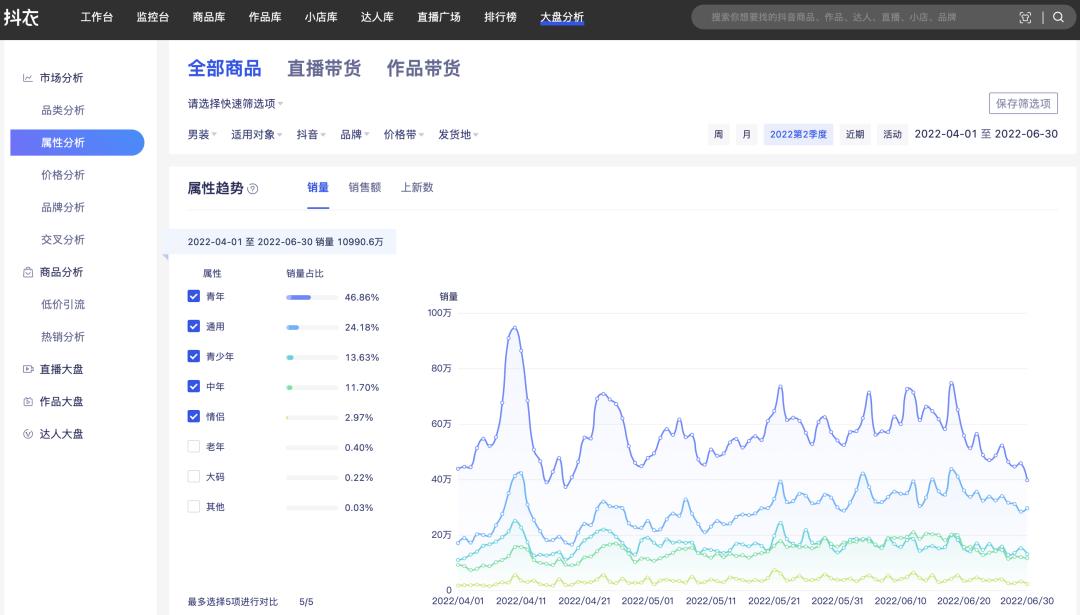Click help icon beside 属性趋势
Viewport: 1080px width, 615px height.
tap(253, 189)
